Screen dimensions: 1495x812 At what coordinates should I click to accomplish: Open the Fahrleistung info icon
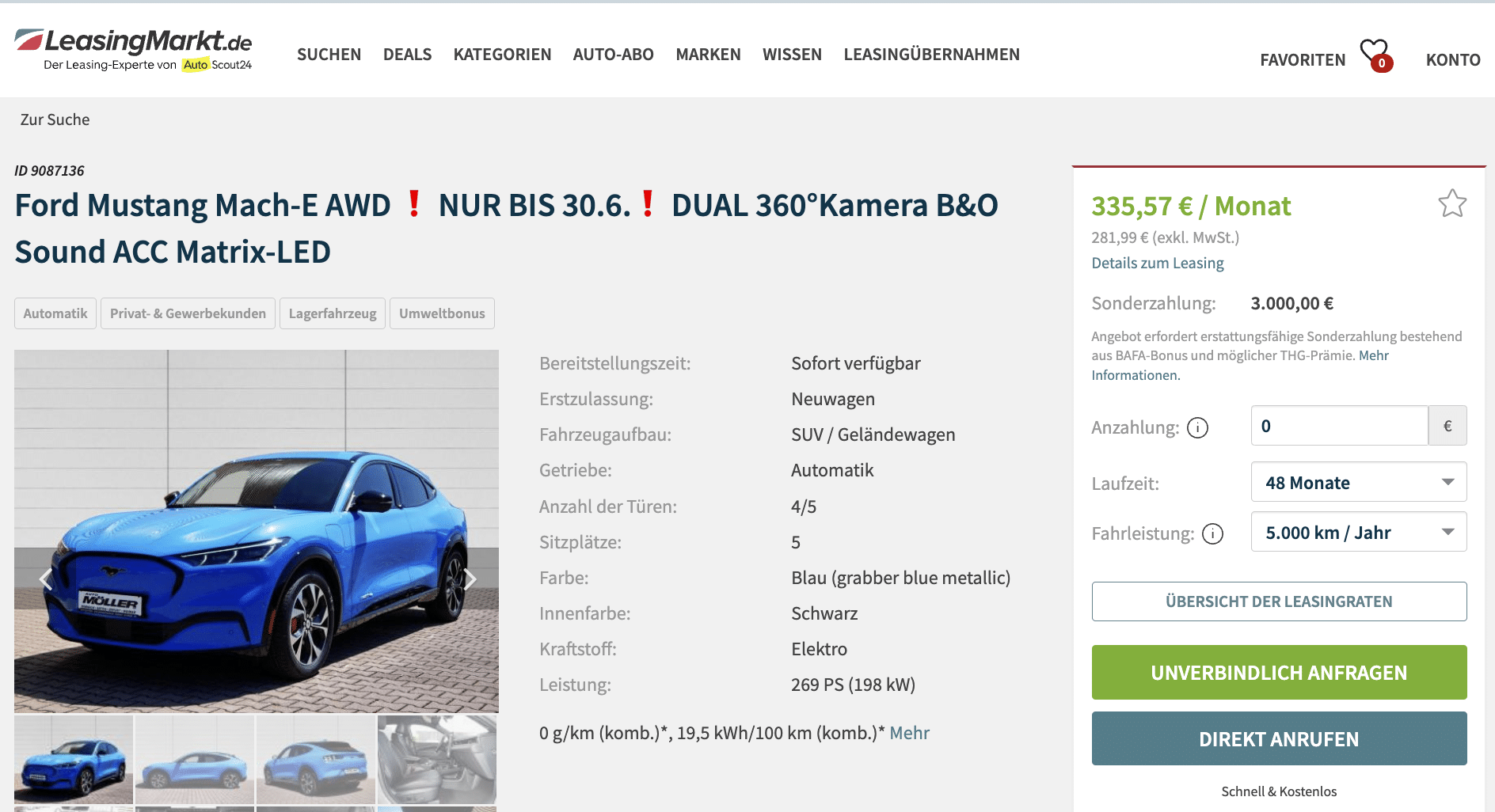(1212, 534)
